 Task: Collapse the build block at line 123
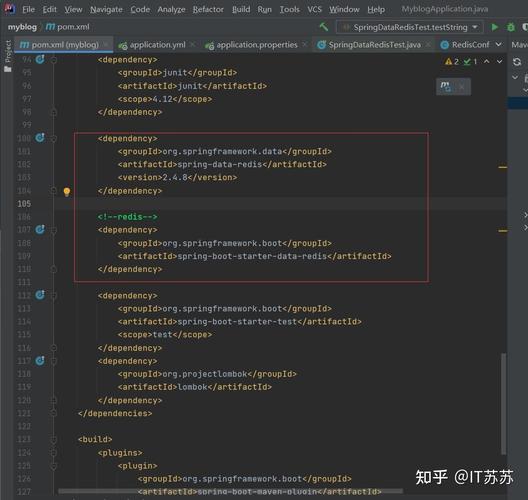point(54,439)
